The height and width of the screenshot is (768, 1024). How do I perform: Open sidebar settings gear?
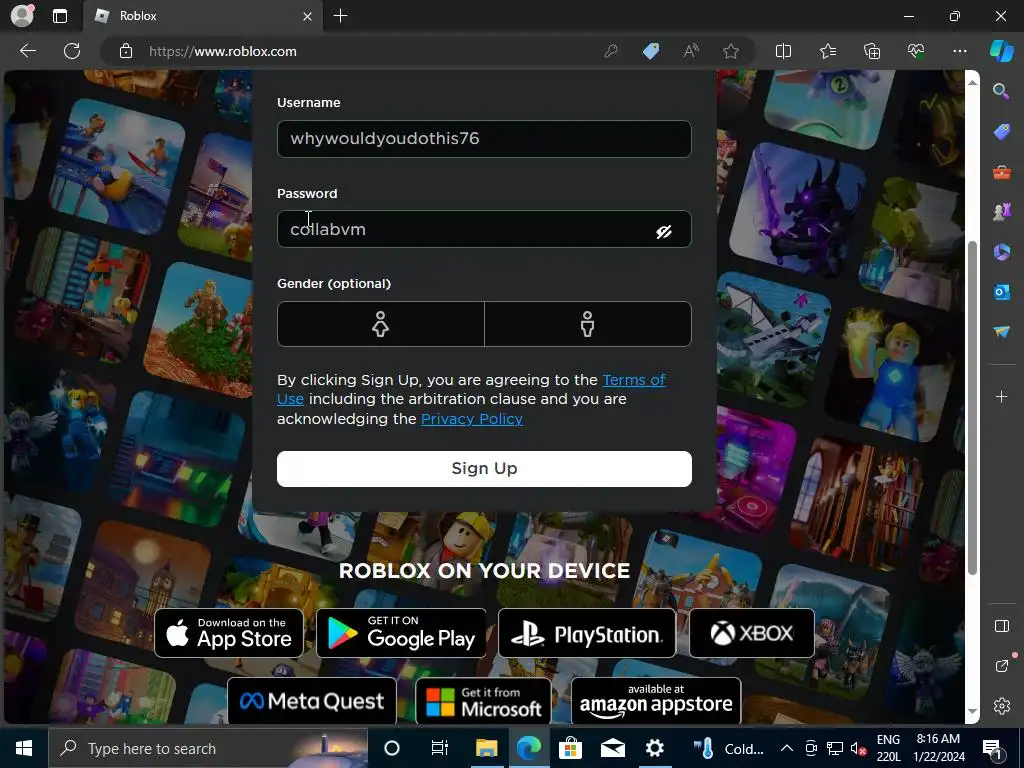tap(1002, 706)
